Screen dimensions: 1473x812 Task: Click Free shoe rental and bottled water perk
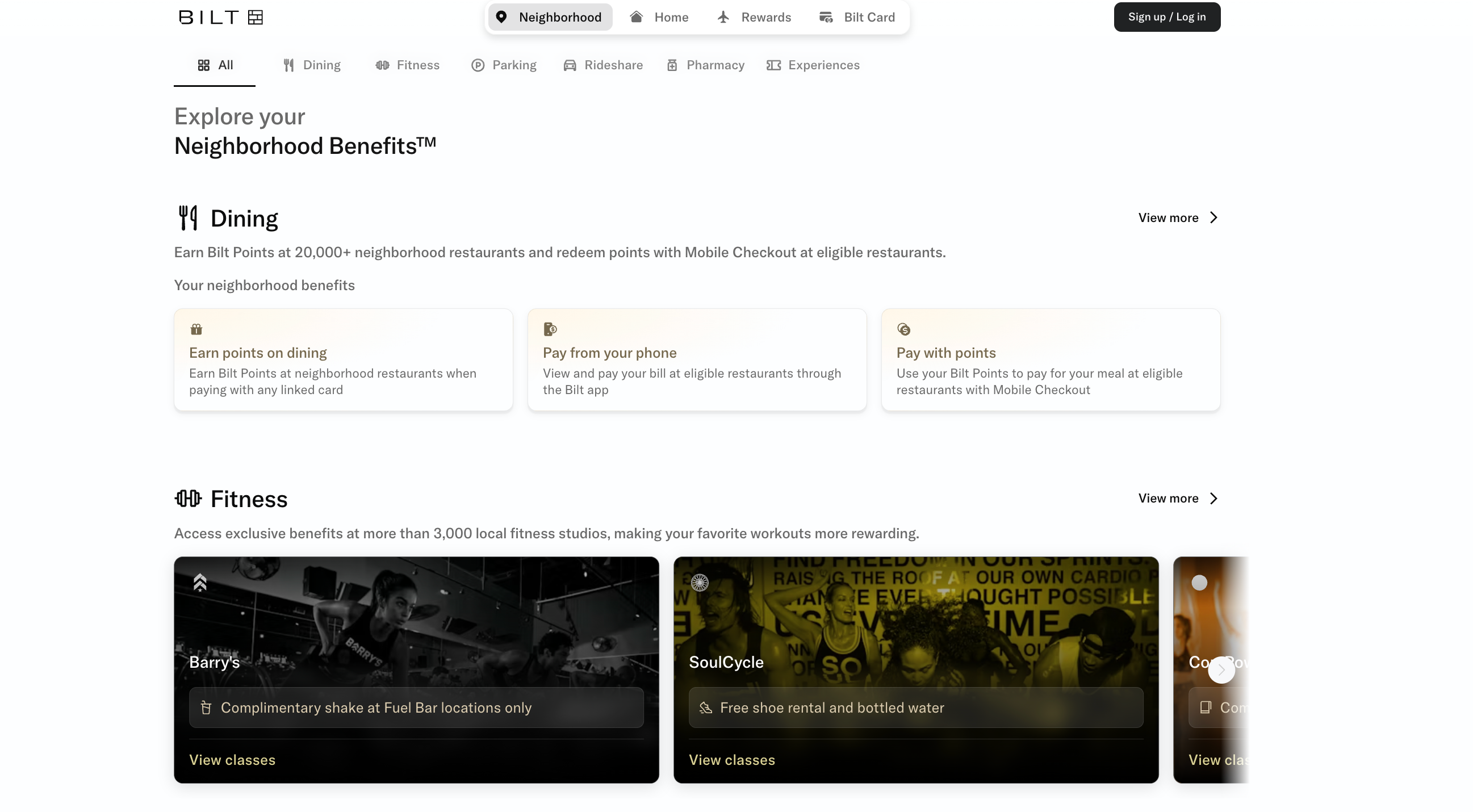pyautogui.click(x=916, y=708)
